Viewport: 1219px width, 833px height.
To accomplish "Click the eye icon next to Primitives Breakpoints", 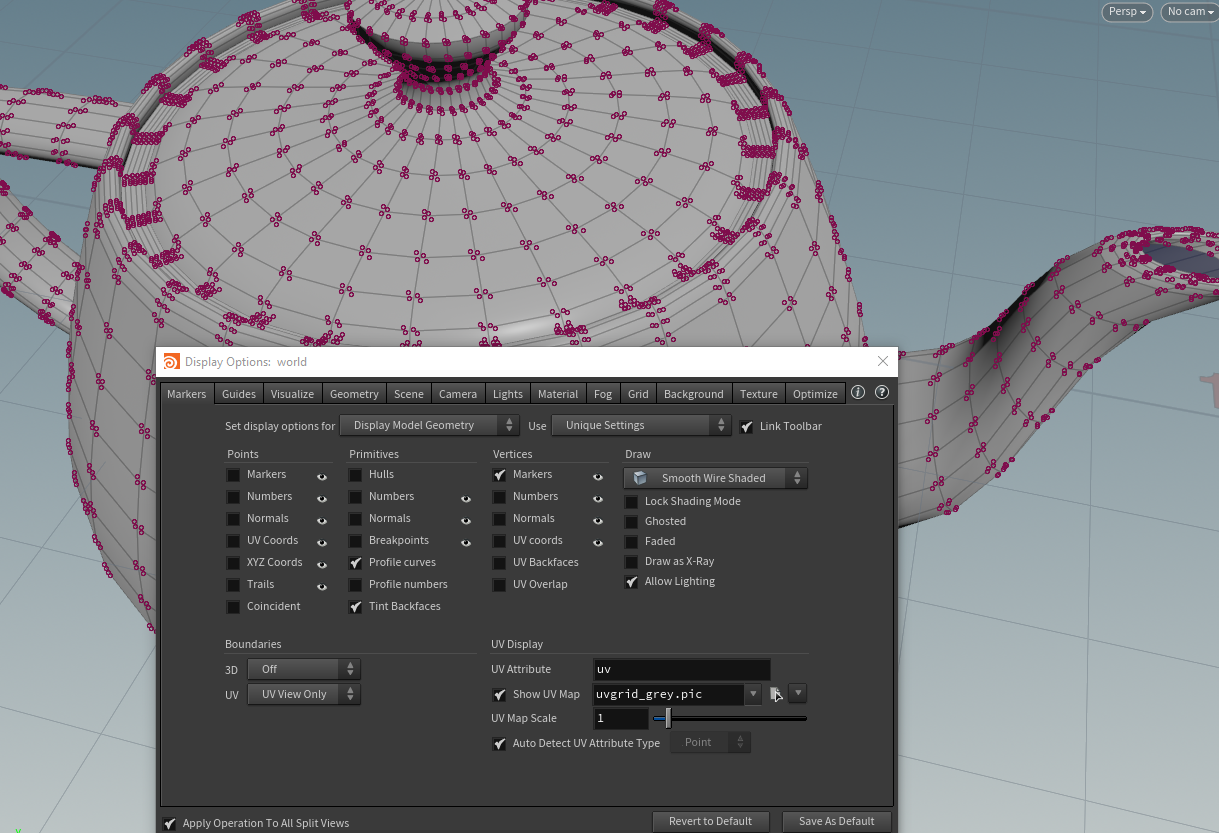I will [x=466, y=542].
